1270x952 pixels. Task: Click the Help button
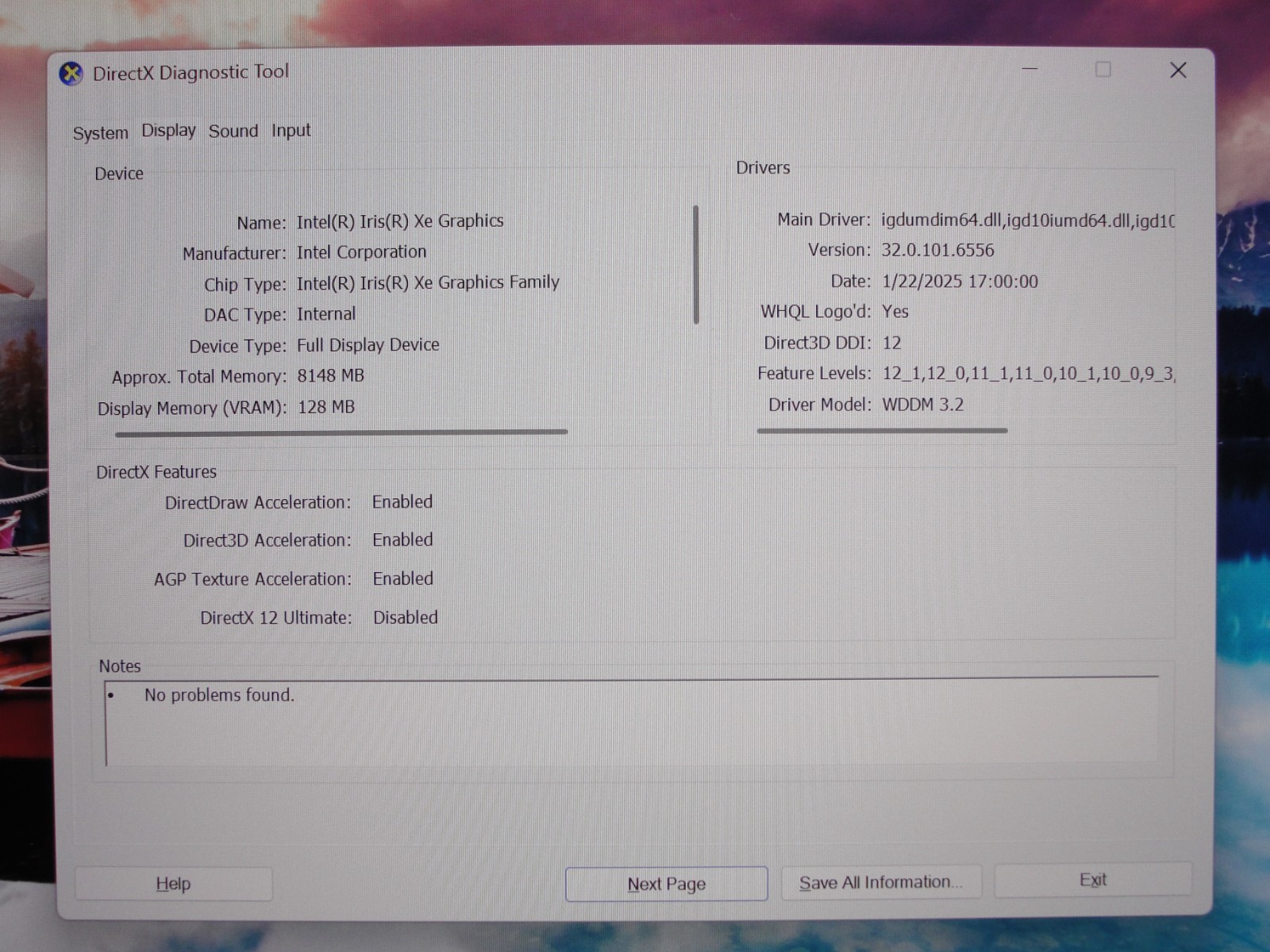coord(173,884)
